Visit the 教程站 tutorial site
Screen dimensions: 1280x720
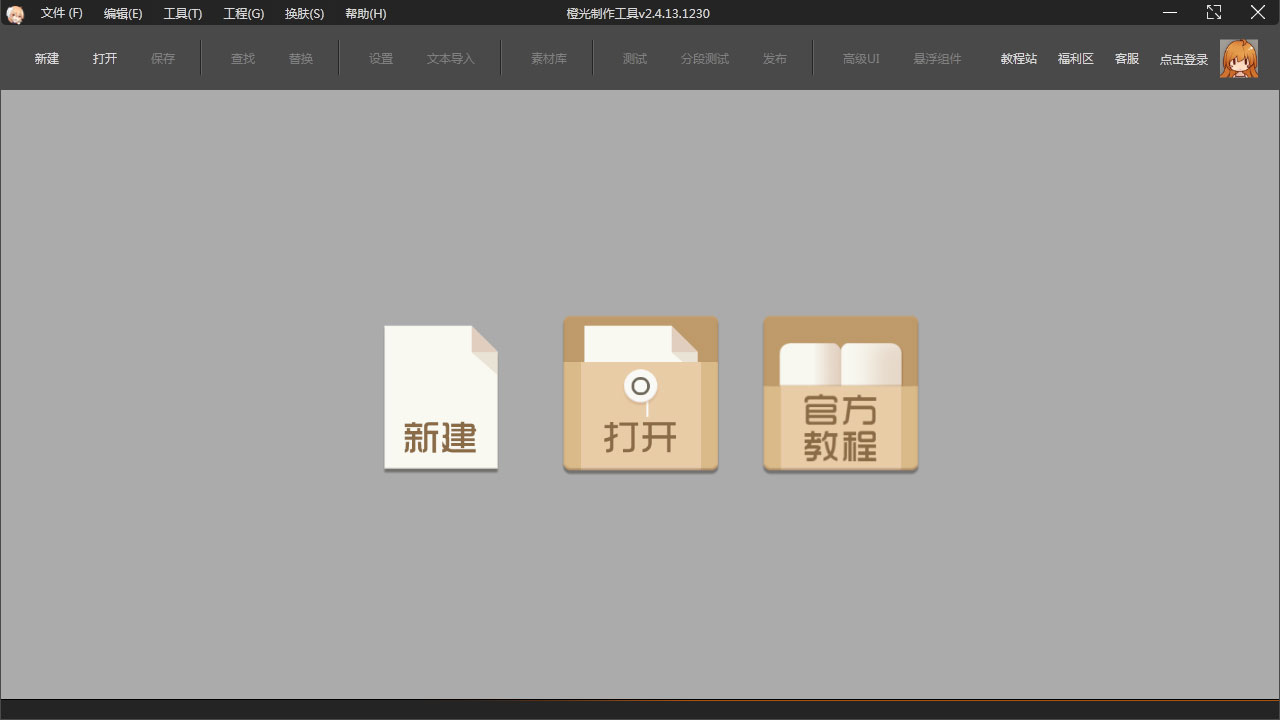pyautogui.click(x=1018, y=58)
